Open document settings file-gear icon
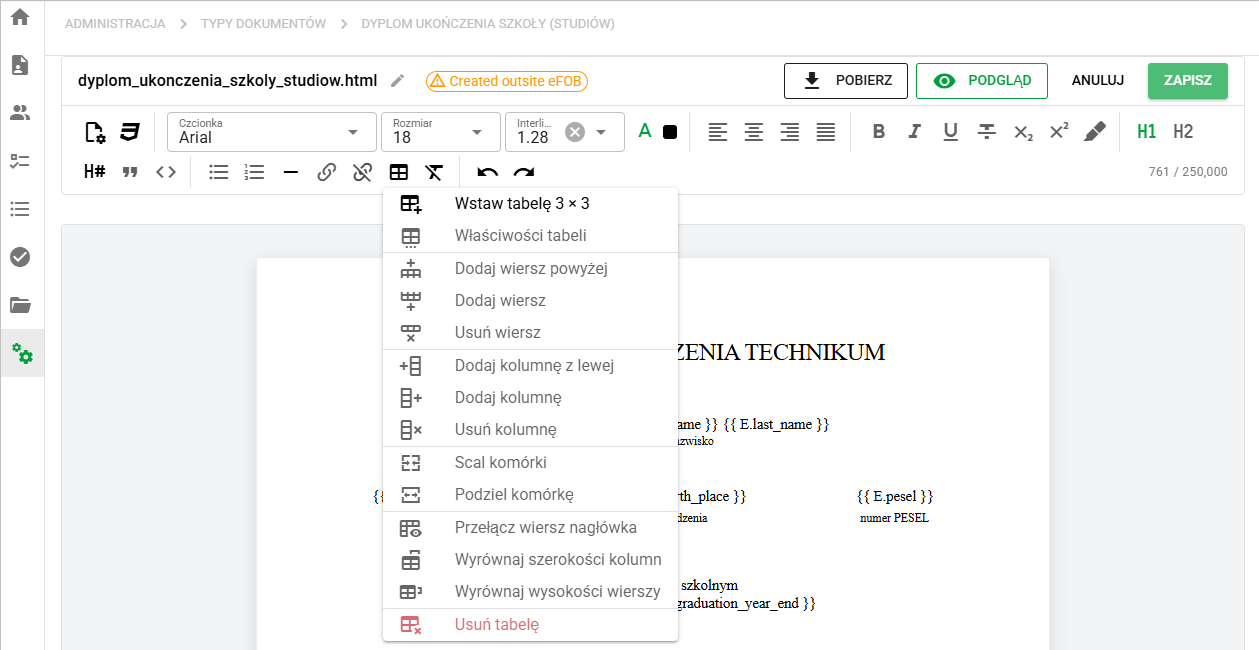 tap(95, 132)
